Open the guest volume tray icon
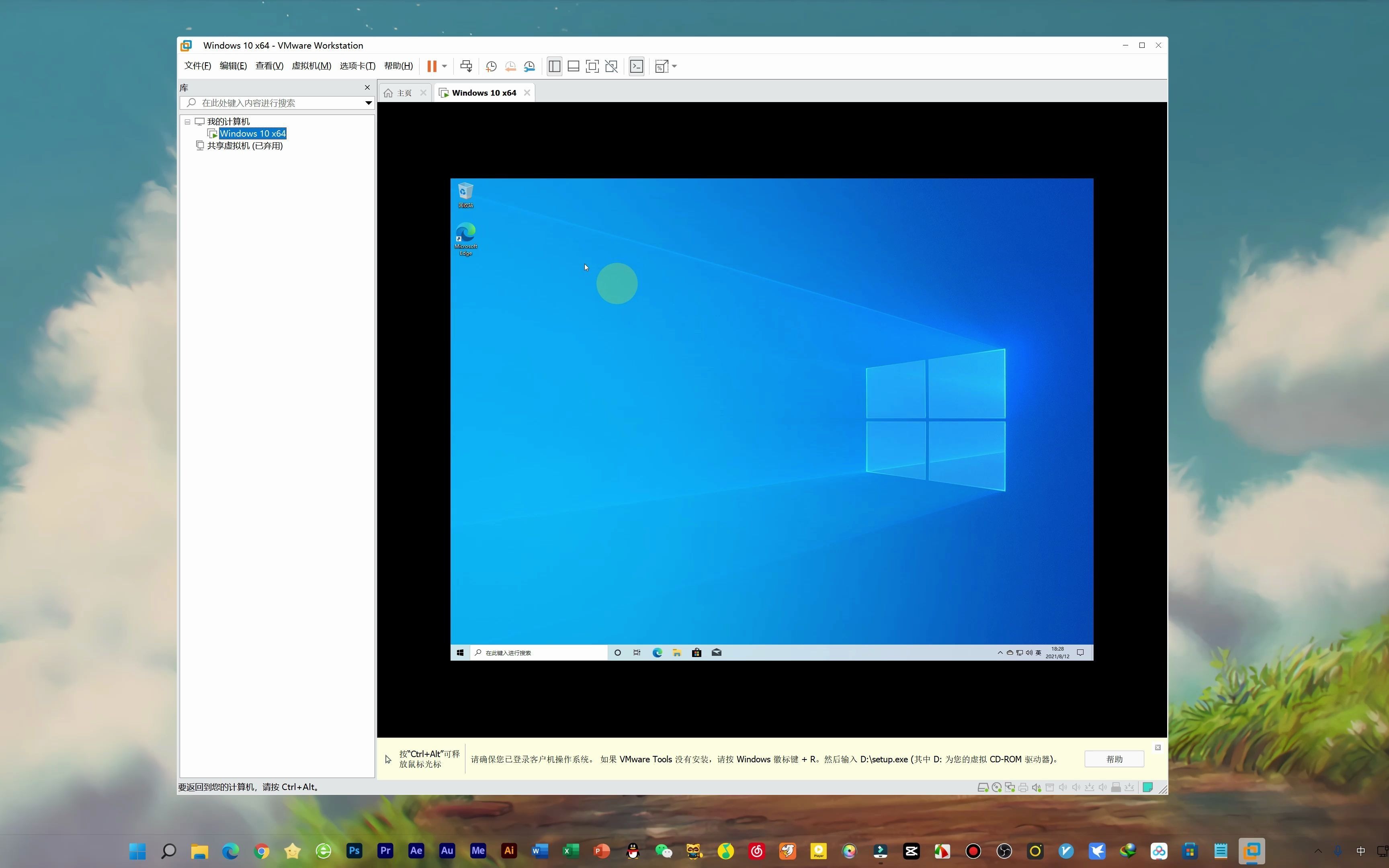Viewport: 1389px width, 868px height. point(1028,653)
